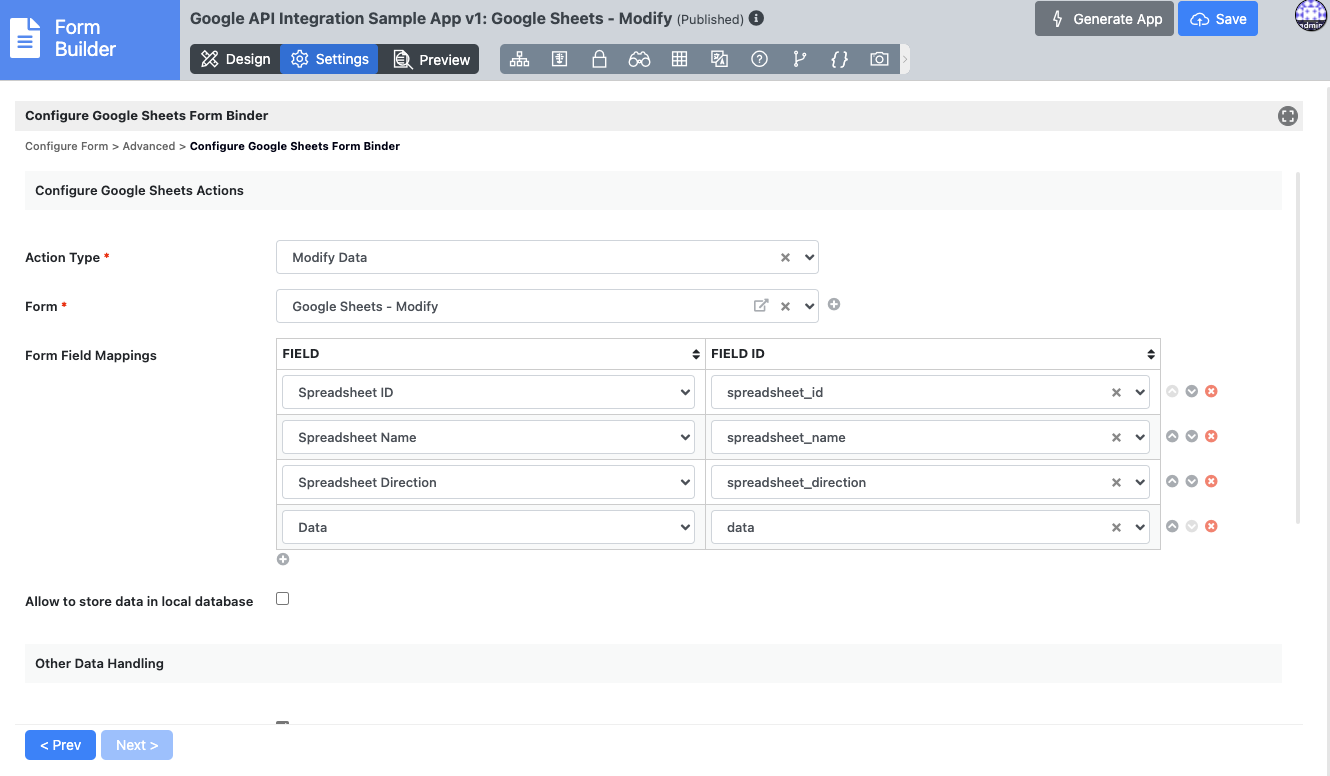Click the git branch version icon
The image size is (1330, 776).
click(x=799, y=59)
